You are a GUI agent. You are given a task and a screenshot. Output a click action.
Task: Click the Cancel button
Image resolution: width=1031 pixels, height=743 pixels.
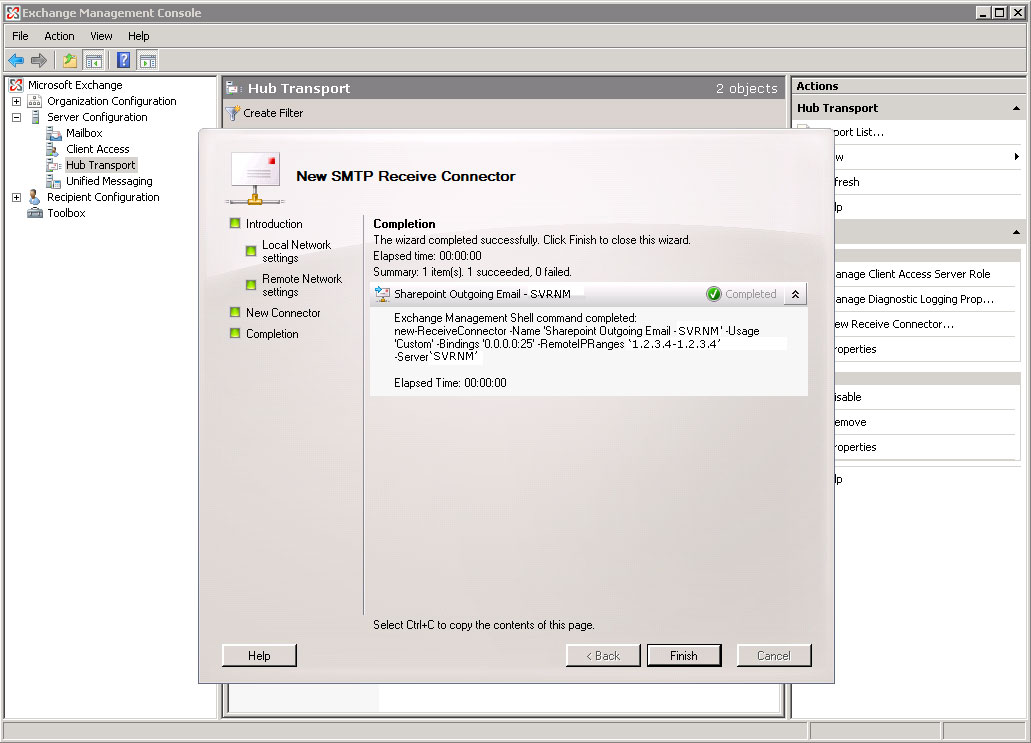774,656
